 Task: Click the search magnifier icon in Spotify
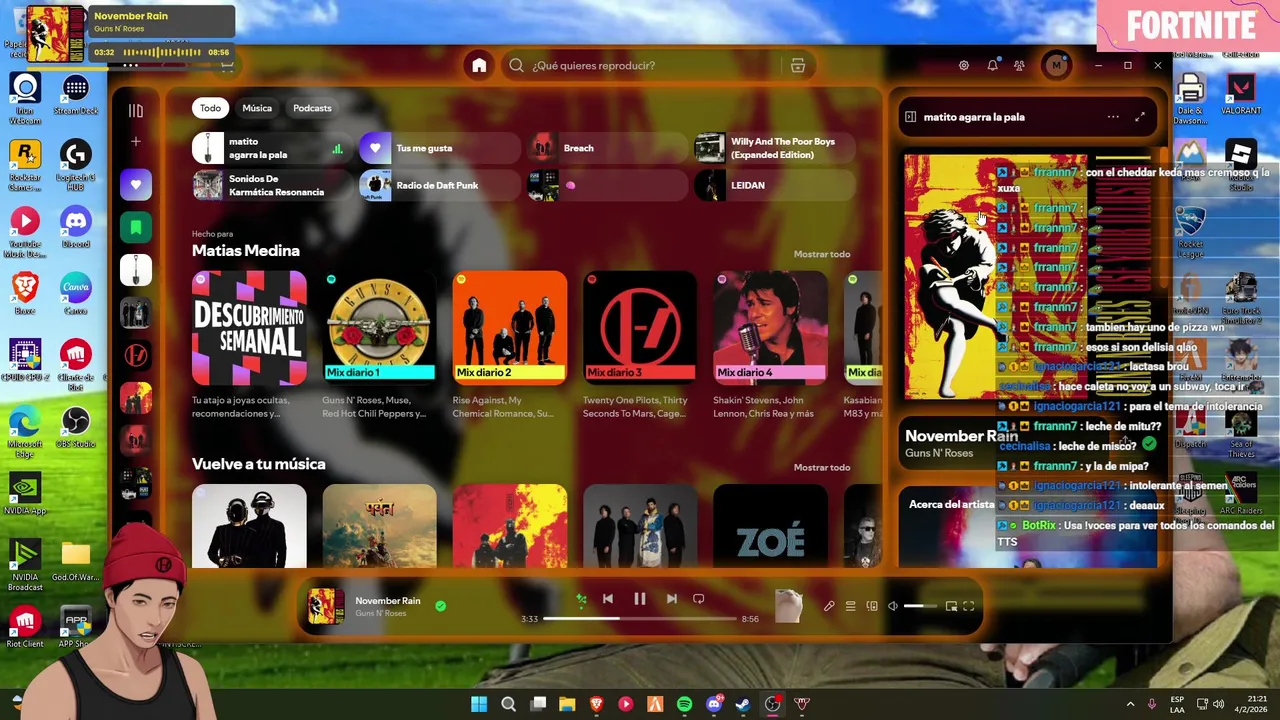pyautogui.click(x=516, y=66)
